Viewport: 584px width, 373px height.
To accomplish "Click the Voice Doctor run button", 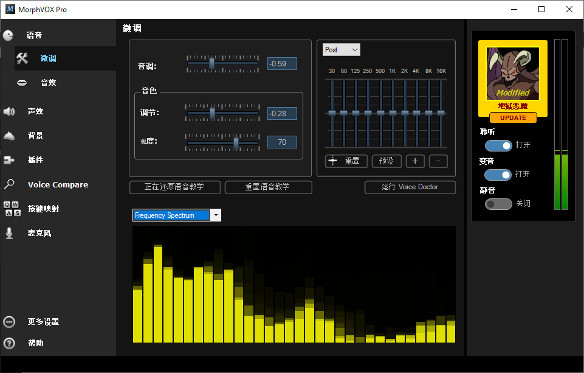I will pyautogui.click(x=410, y=187).
